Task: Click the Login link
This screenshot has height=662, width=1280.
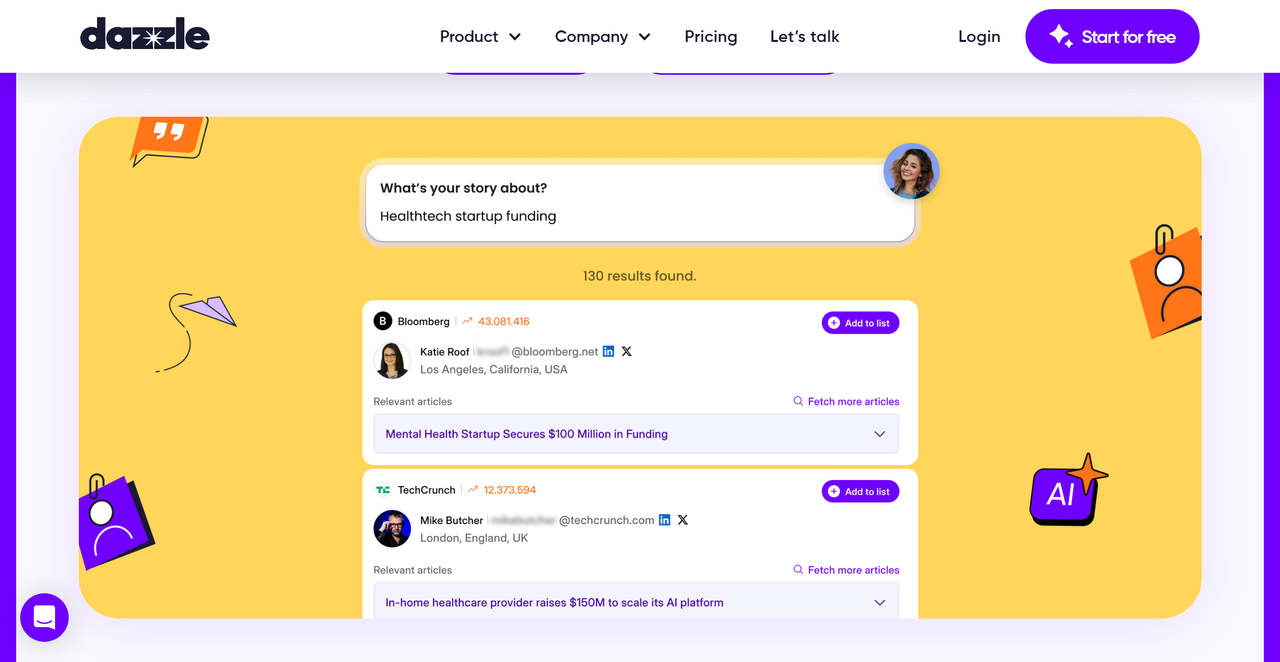Action: tap(978, 37)
